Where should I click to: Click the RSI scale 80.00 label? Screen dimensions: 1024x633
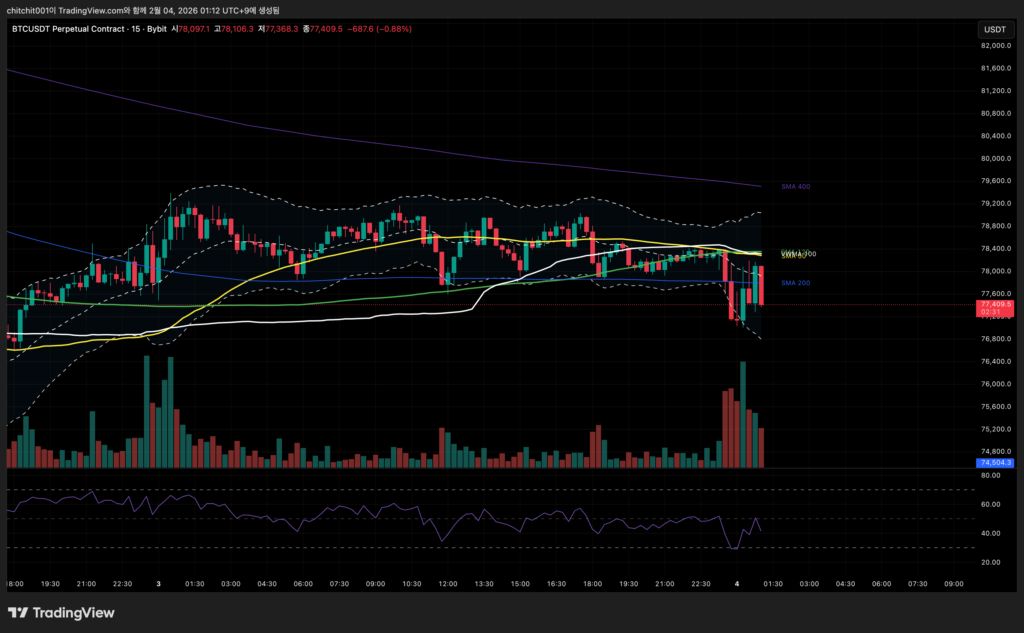990,476
